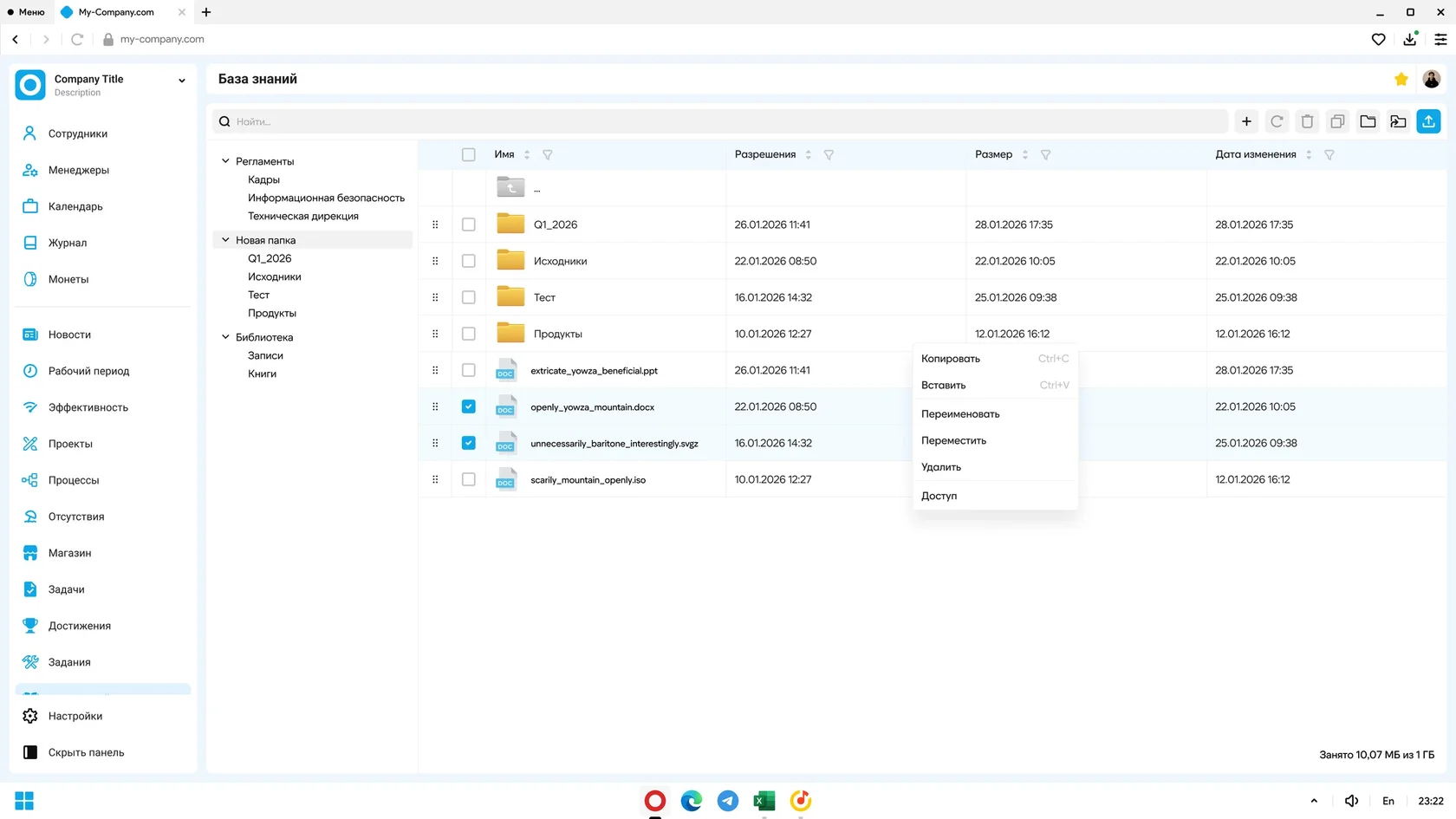Click the filter icon beside Имя column

point(548,155)
